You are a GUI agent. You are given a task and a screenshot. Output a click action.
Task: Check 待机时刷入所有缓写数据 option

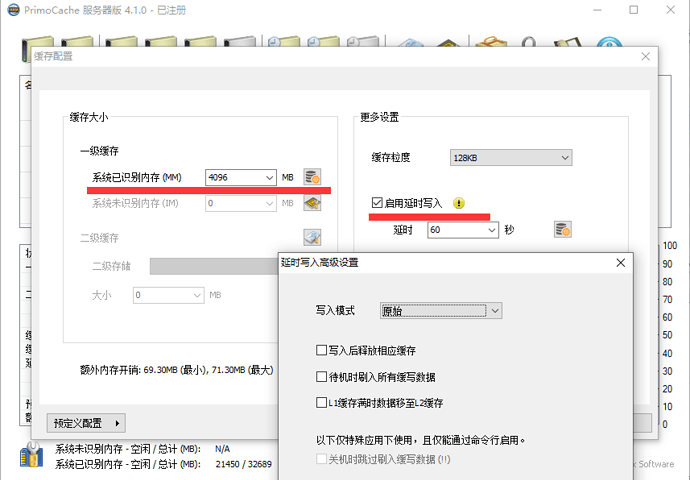(x=321, y=377)
